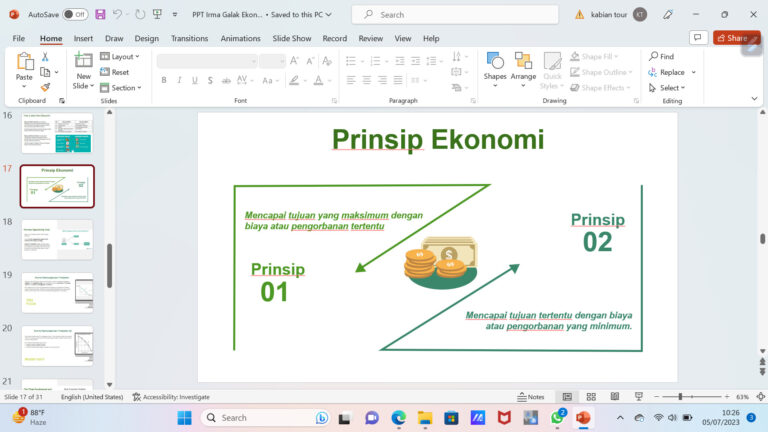Open the Transitions tab

[189, 38]
